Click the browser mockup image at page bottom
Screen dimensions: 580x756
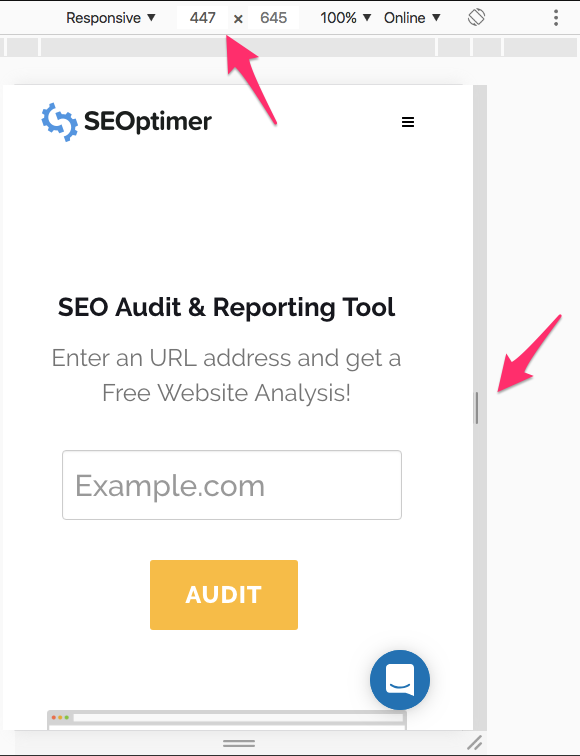tap(227, 720)
